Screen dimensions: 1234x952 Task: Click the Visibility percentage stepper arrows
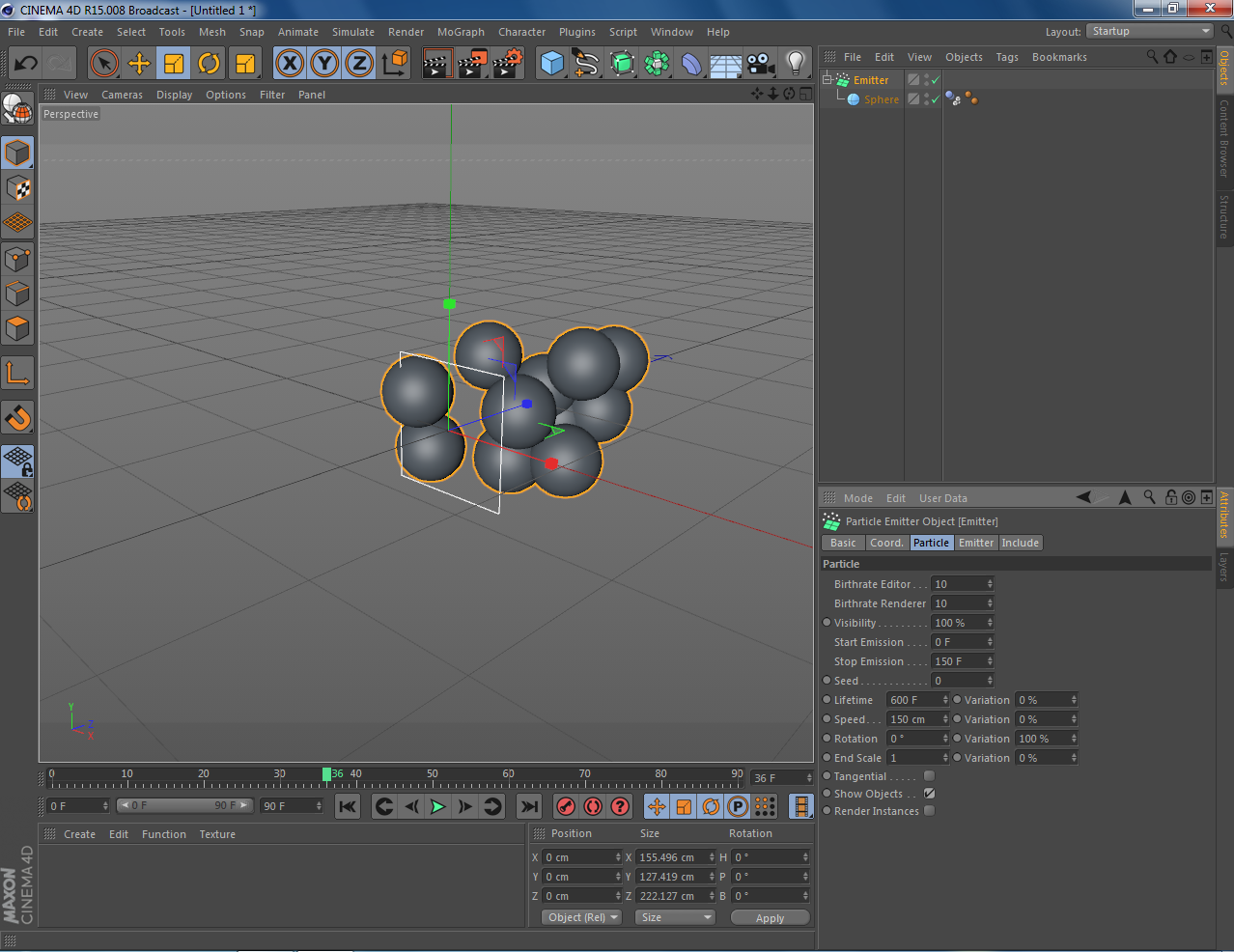point(990,623)
